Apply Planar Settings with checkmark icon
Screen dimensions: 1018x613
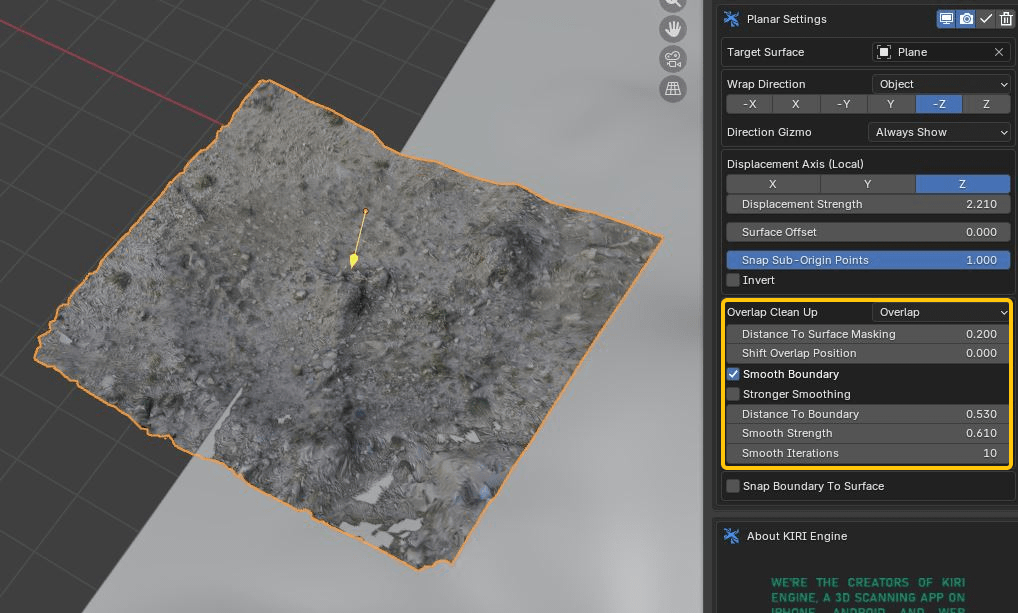point(986,19)
